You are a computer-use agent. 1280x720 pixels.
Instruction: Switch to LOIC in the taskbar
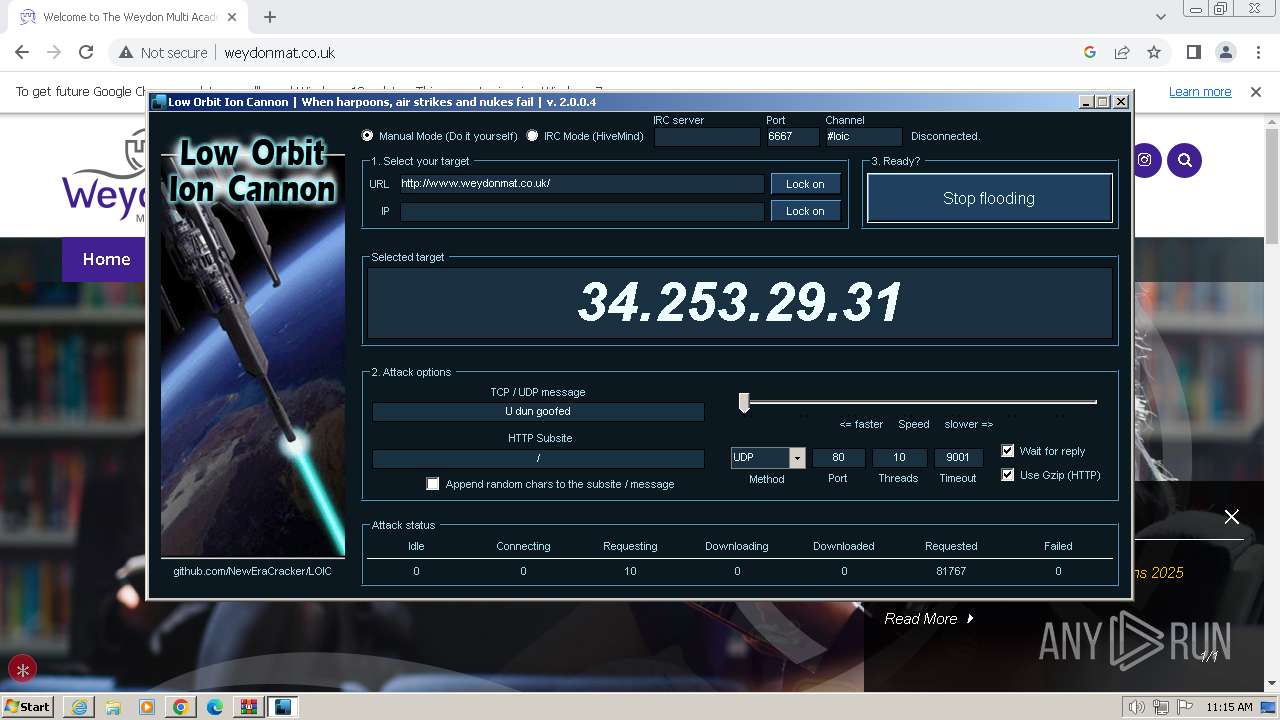[x=283, y=707]
